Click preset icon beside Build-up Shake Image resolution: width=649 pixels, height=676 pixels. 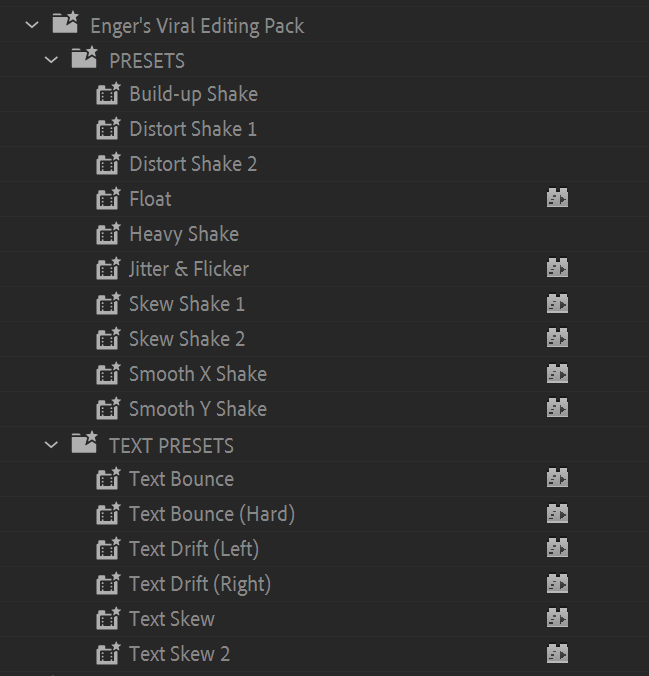(107, 95)
